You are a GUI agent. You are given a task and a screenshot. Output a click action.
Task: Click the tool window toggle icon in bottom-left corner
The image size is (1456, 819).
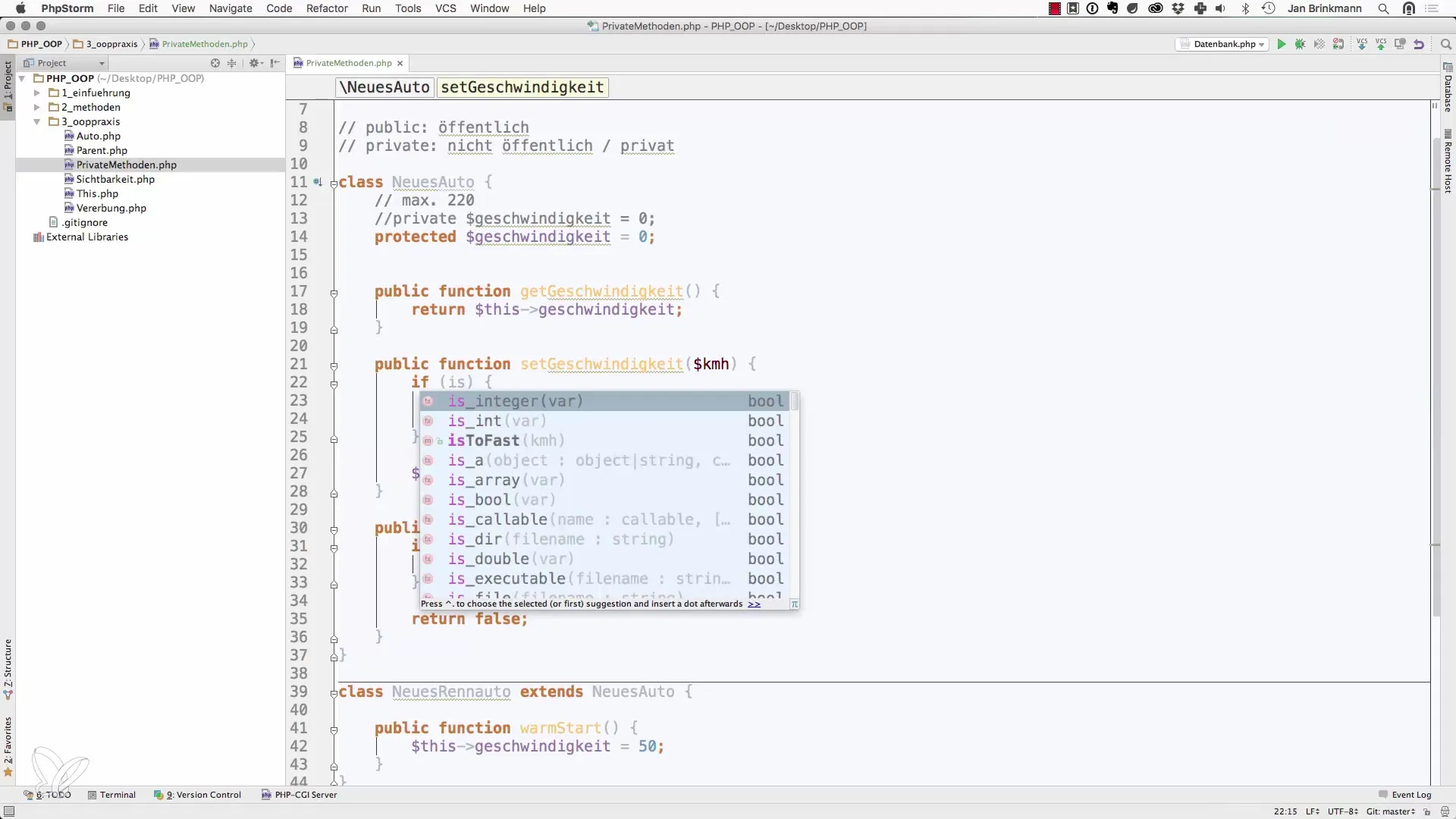click(9, 811)
